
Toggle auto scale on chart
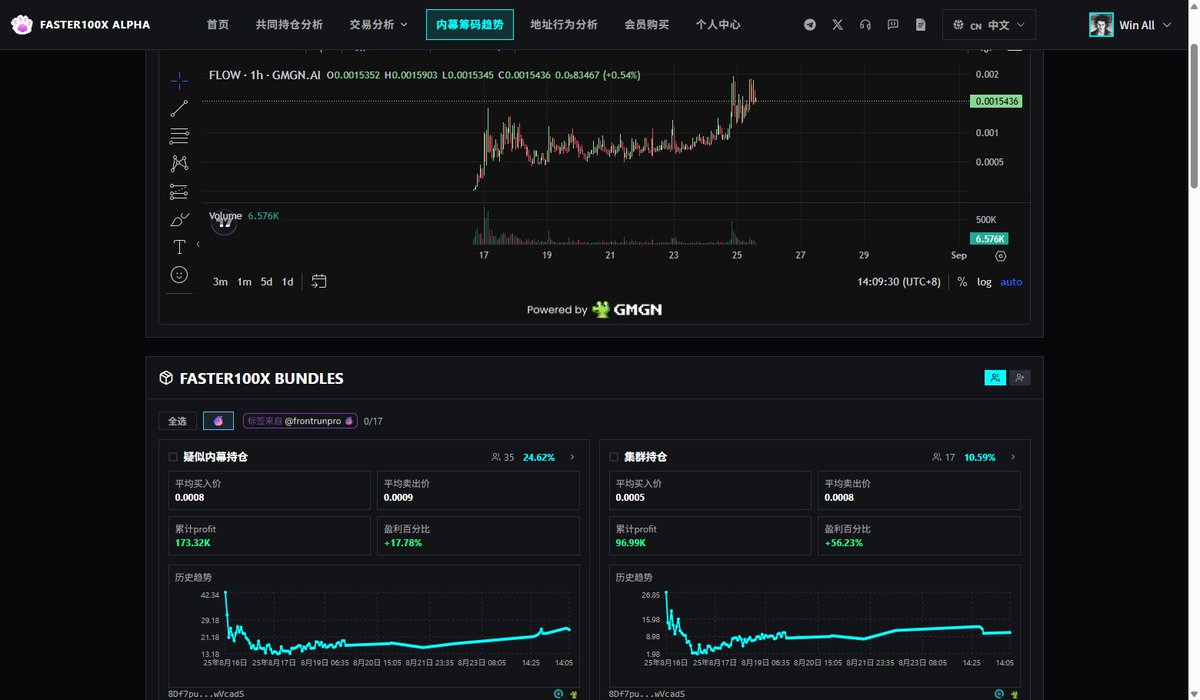[1012, 282]
